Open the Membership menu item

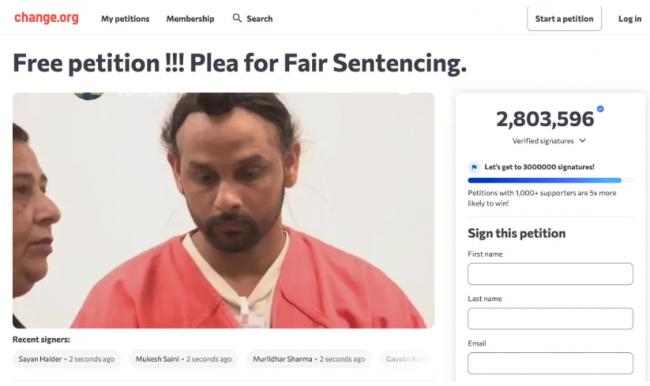[190, 19]
